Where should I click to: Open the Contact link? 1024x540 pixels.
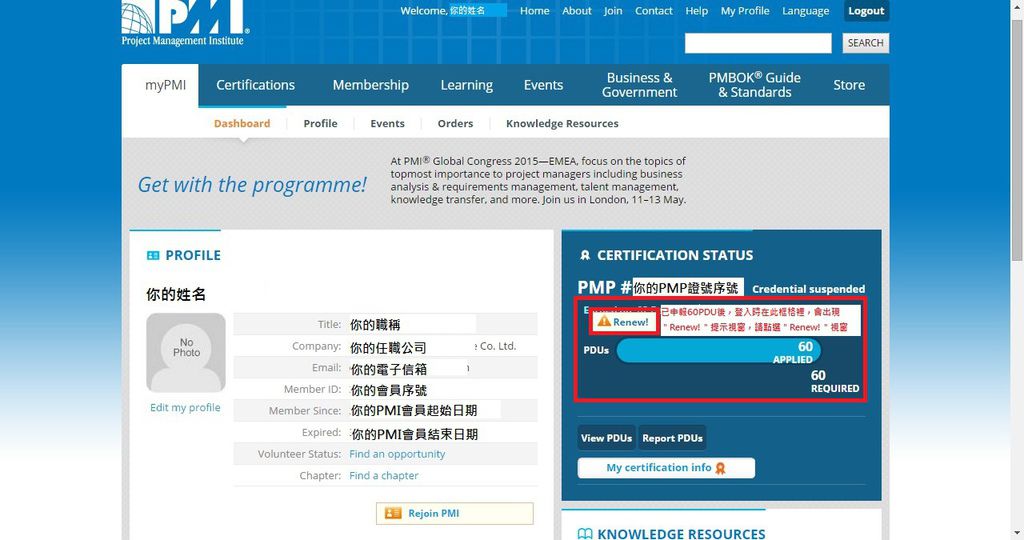(654, 11)
